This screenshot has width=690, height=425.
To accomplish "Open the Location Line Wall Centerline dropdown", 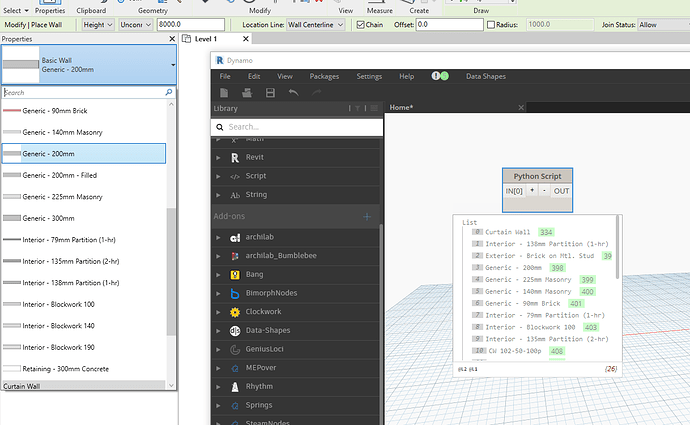I will (316, 25).
